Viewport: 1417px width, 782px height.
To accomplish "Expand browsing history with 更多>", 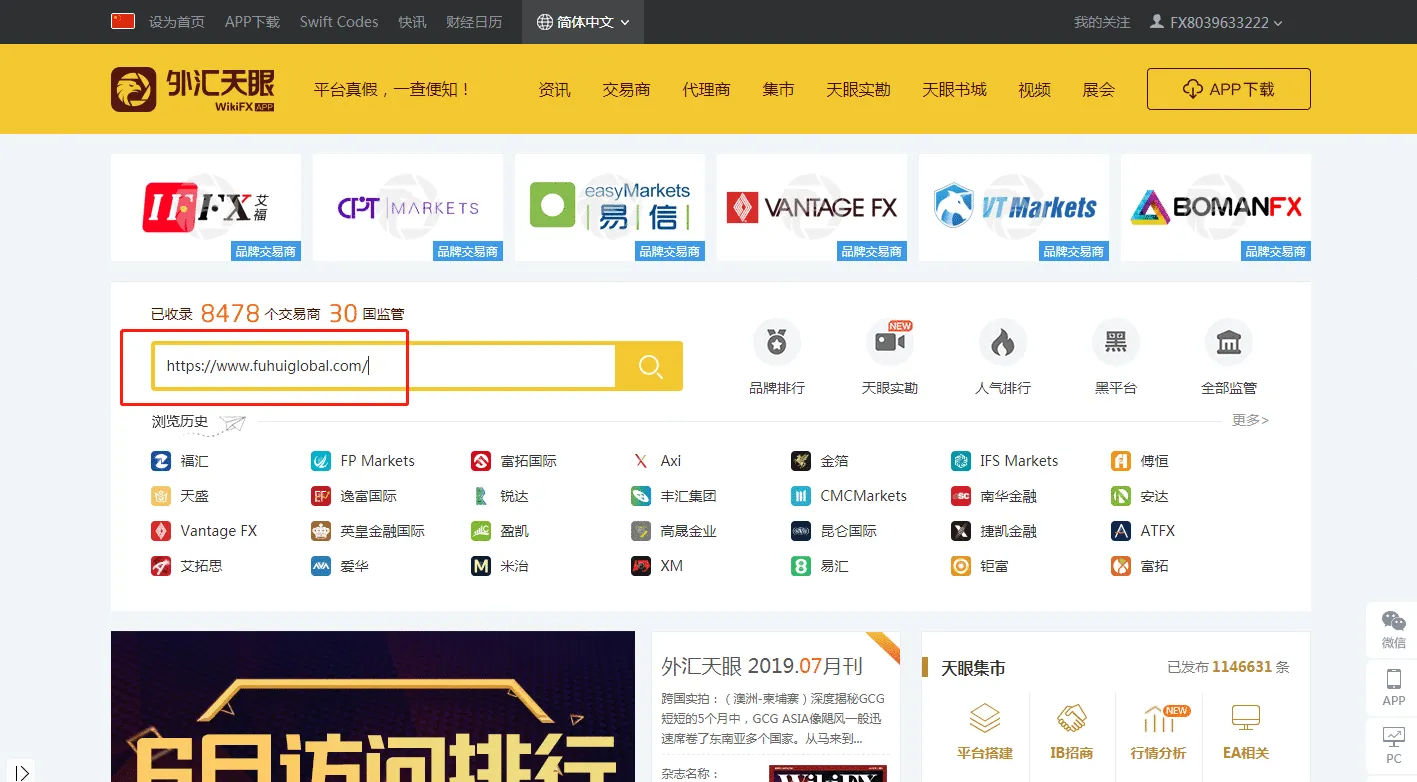I will point(1250,420).
